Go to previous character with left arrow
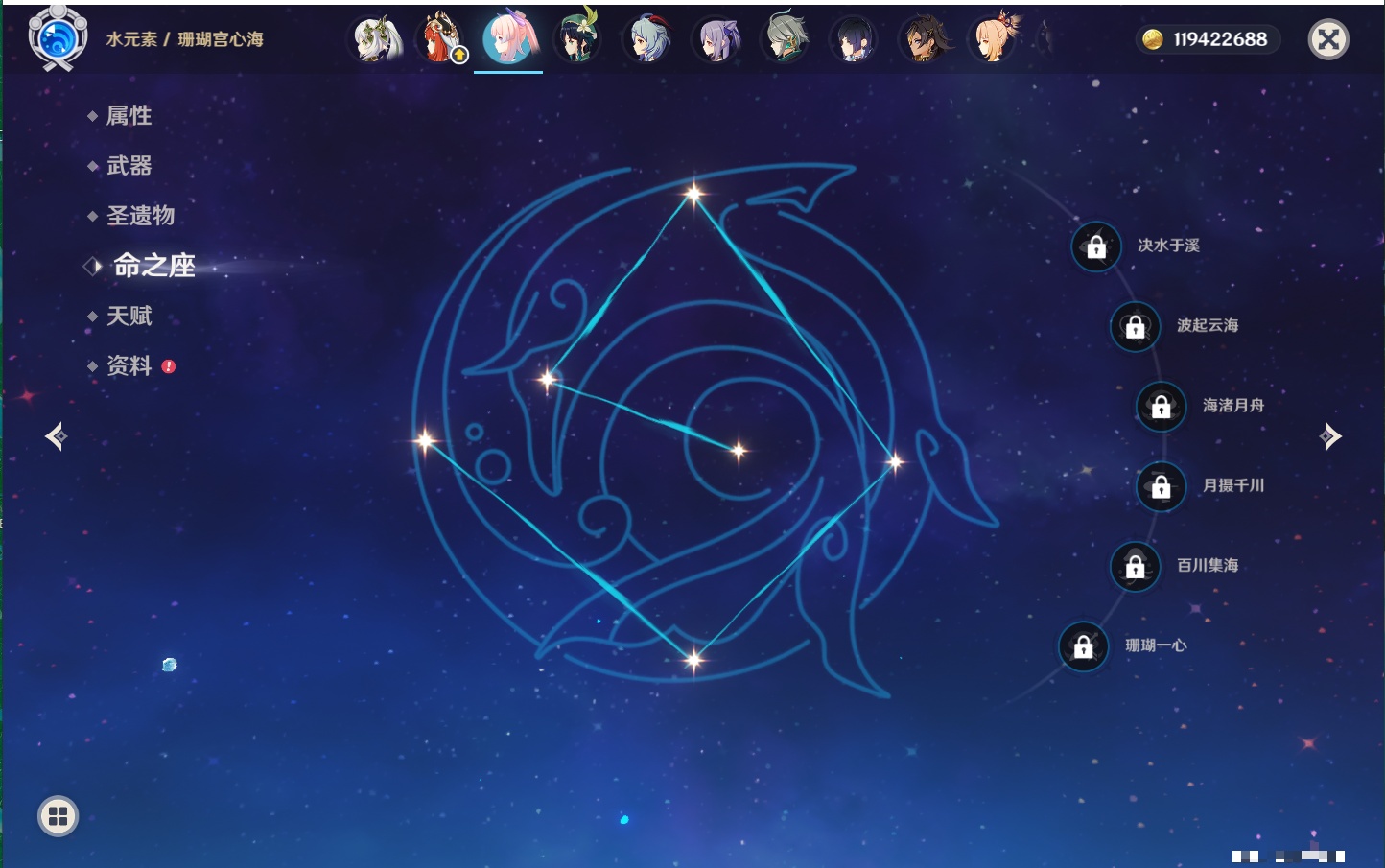This screenshot has width=1385, height=868. click(x=56, y=436)
